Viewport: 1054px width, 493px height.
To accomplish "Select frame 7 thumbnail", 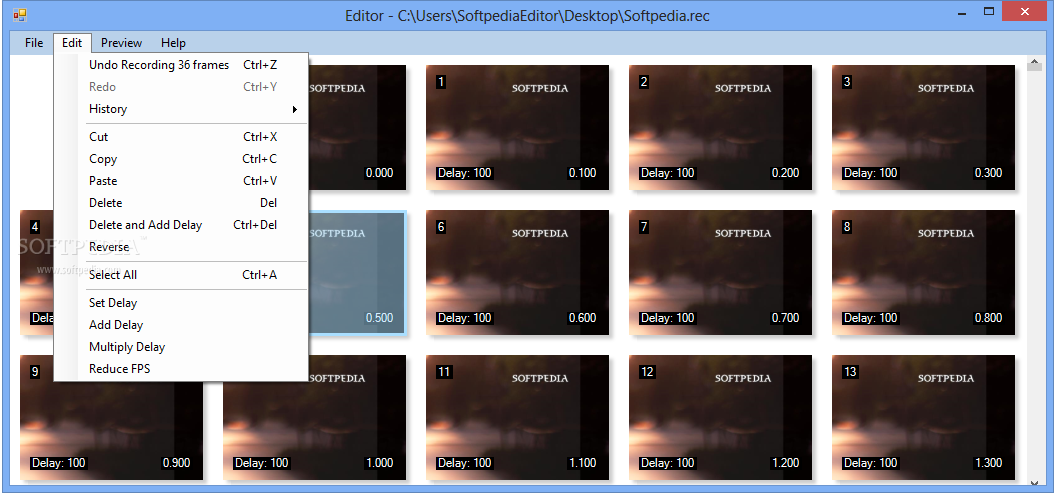I will pos(721,272).
